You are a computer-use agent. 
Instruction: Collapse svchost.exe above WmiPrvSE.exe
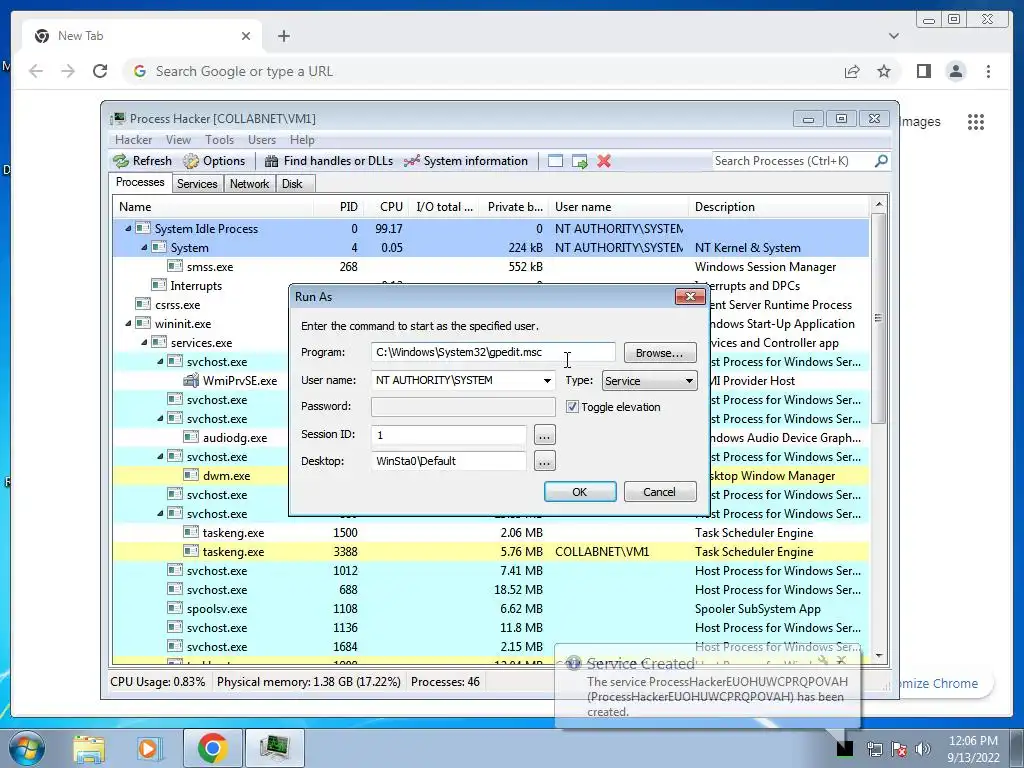coord(160,361)
